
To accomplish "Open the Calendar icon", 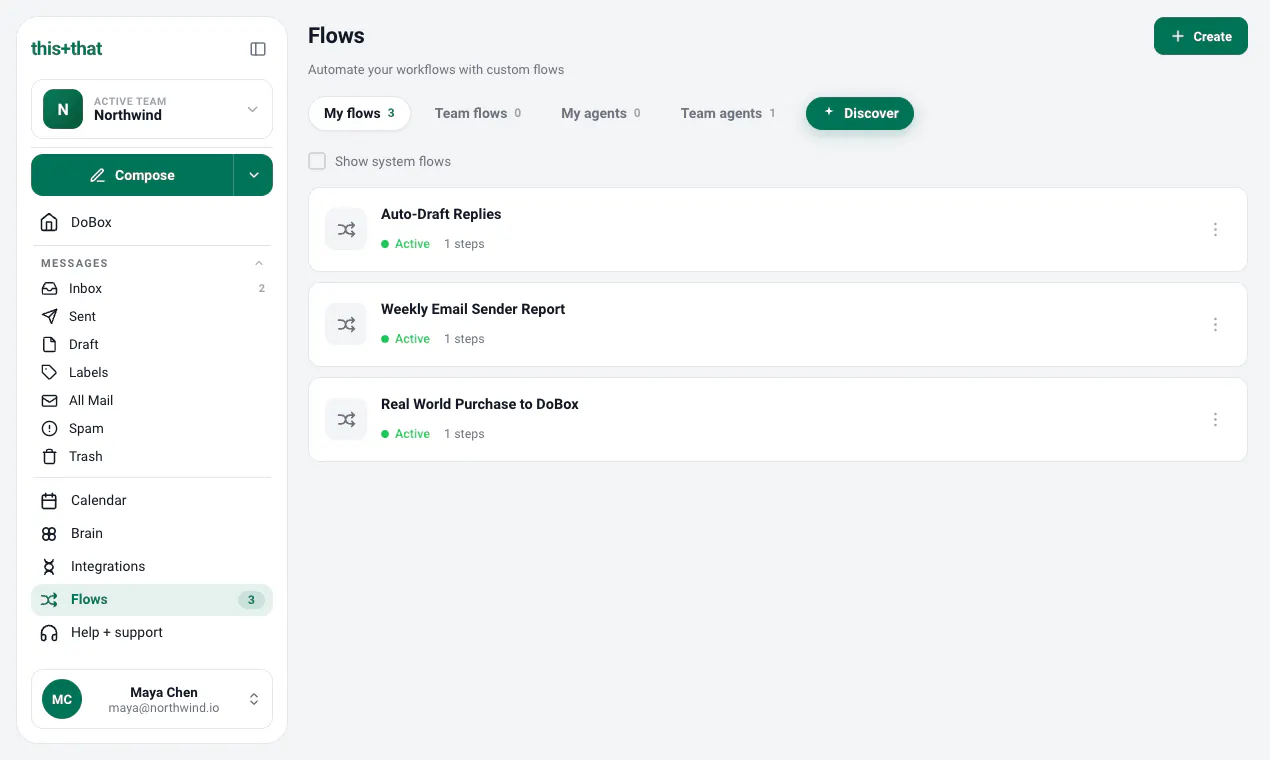I will (x=49, y=500).
